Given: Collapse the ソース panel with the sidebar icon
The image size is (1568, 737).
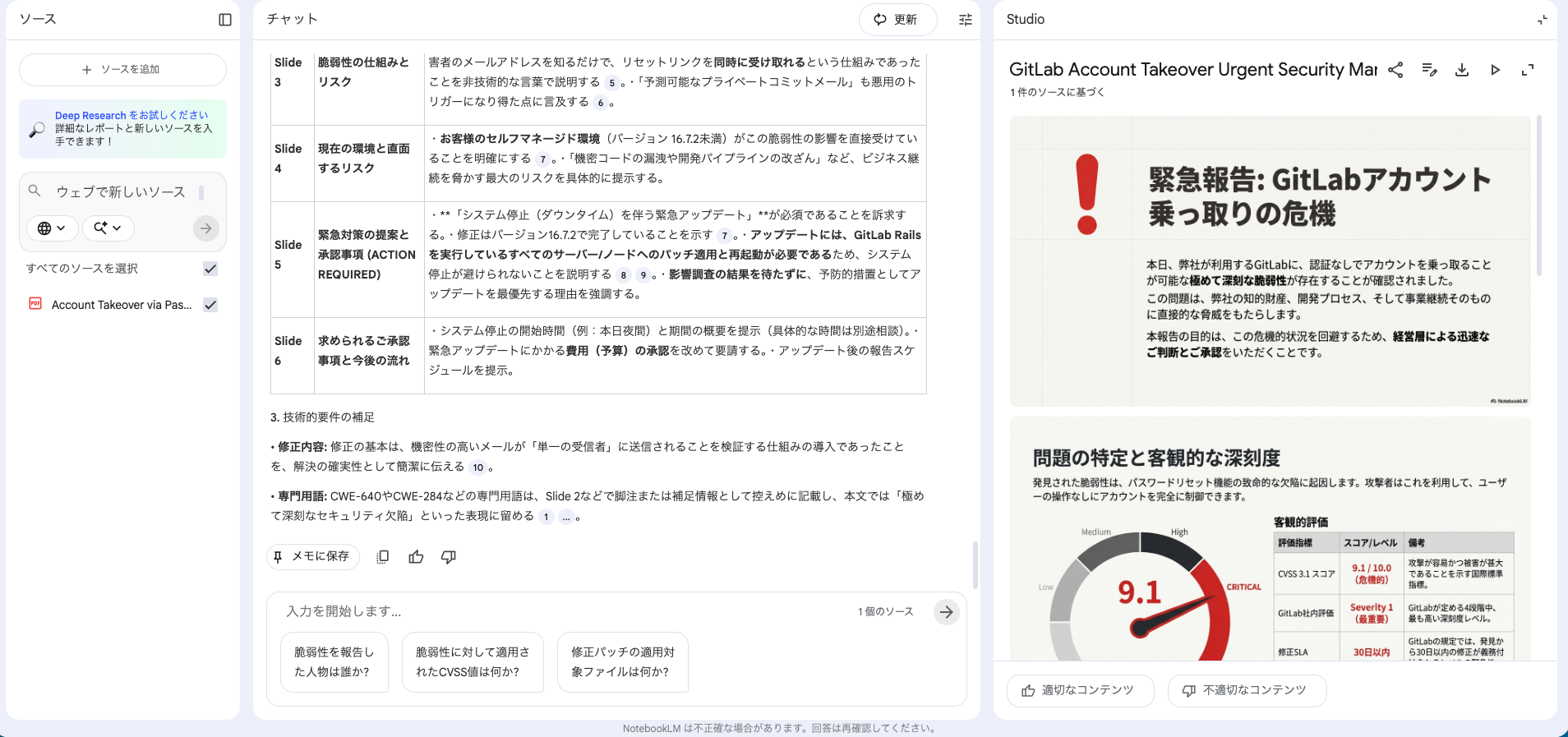Looking at the screenshot, I should [225, 20].
